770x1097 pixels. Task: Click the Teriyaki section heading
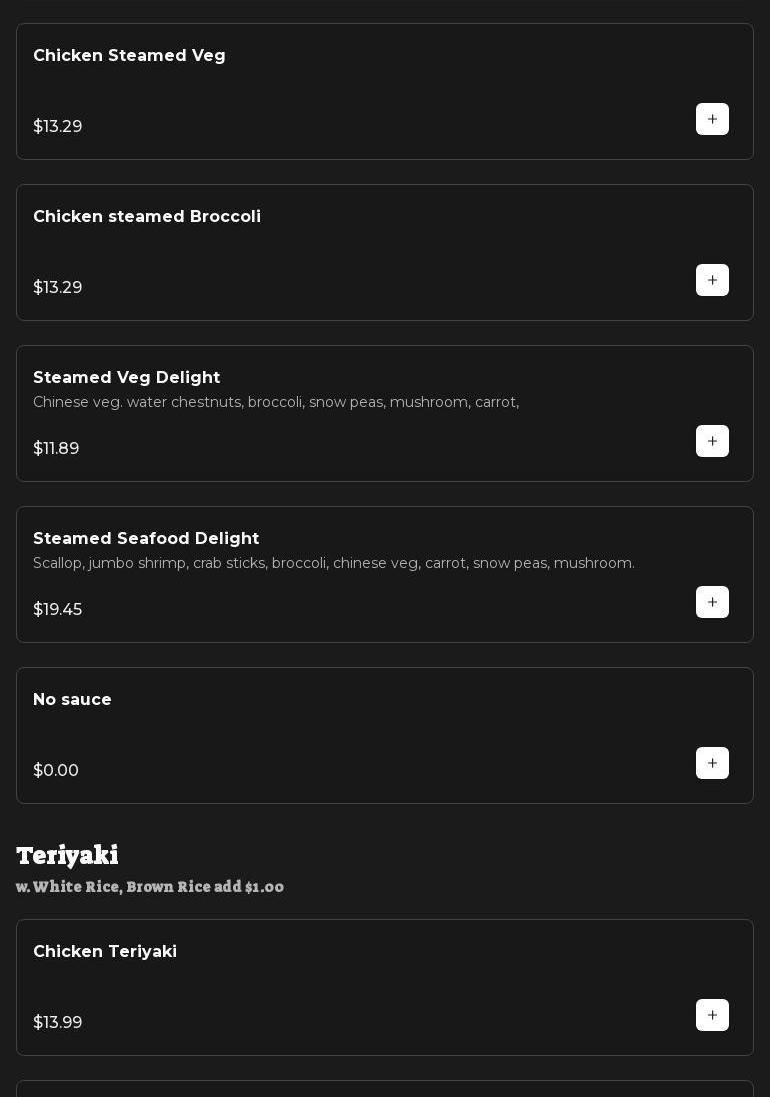67,855
